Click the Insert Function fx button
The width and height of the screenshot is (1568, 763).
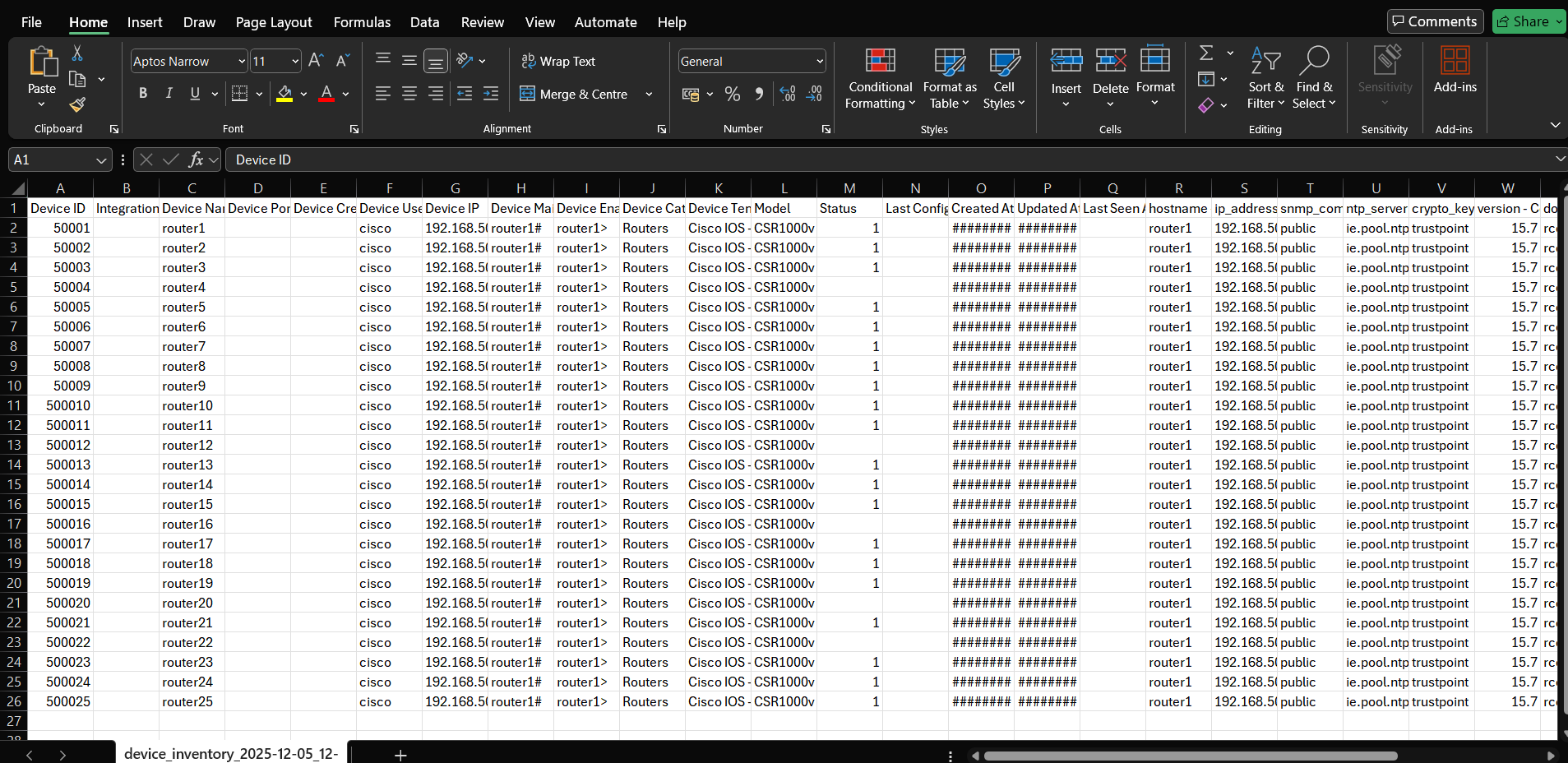(x=196, y=160)
